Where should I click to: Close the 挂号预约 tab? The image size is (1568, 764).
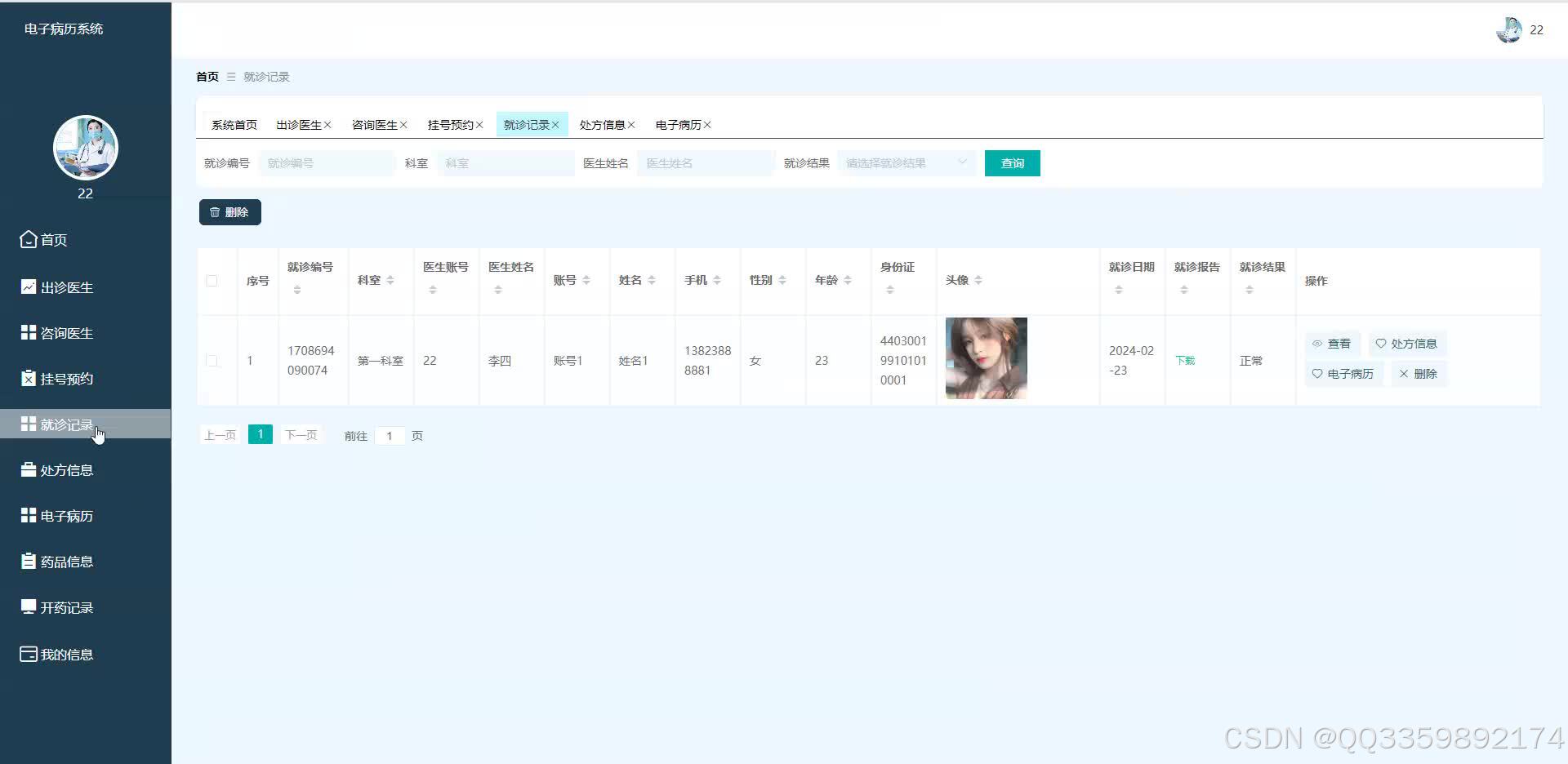pos(479,125)
